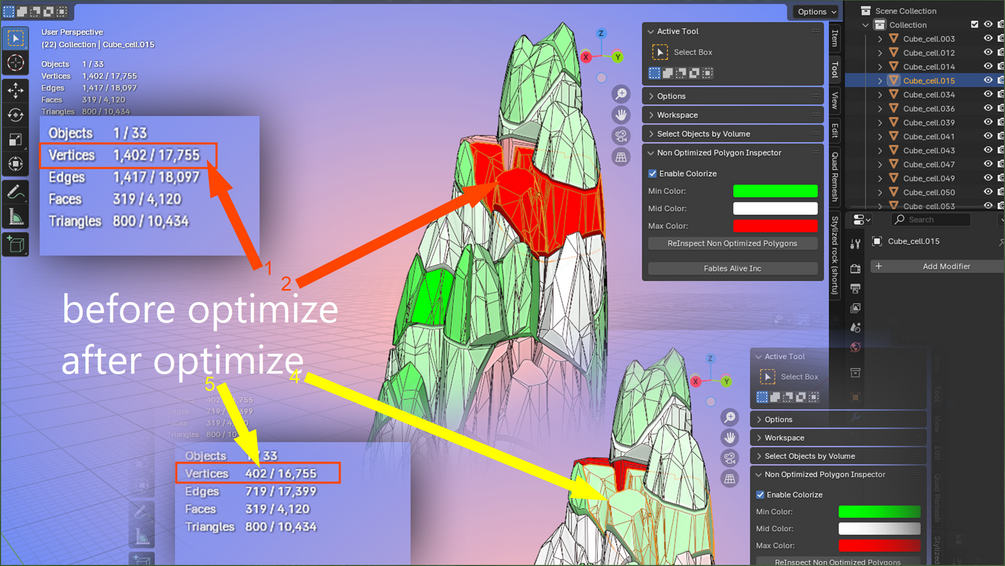Click Extend Selection mode in viewport header
The height and width of the screenshot is (566, 1005).
click(22, 12)
